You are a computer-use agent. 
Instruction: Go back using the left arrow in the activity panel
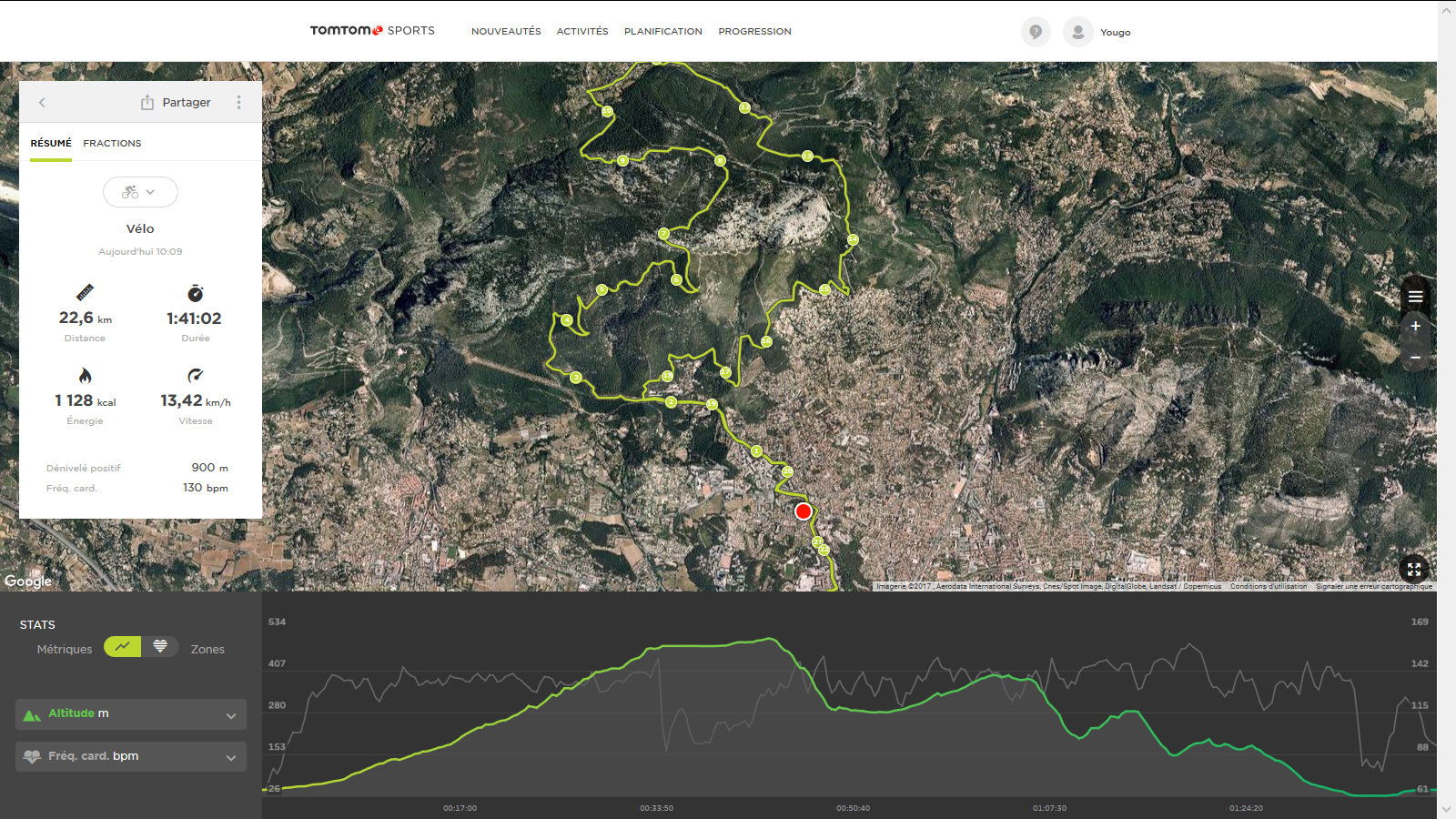[42, 103]
